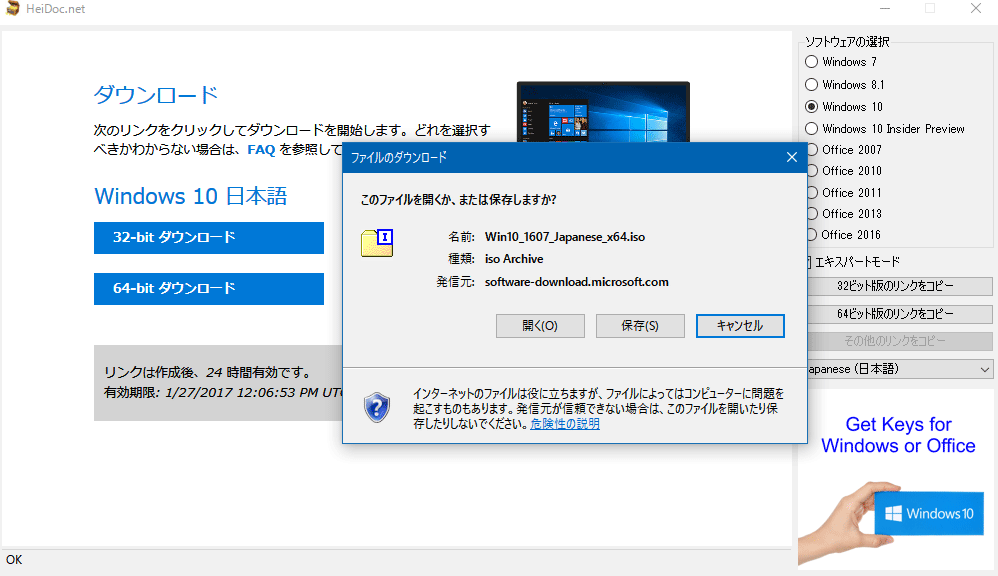
Task: Click the 32-bit ダウンロード button
Action: pos(209,238)
